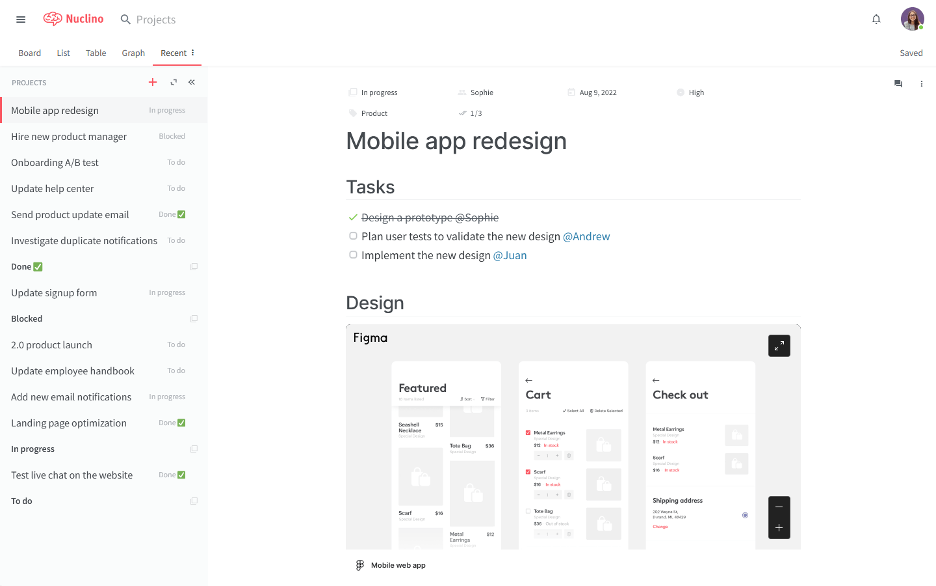Uncheck the completed Design a prototype task
936x586 pixels.
tap(352, 217)
